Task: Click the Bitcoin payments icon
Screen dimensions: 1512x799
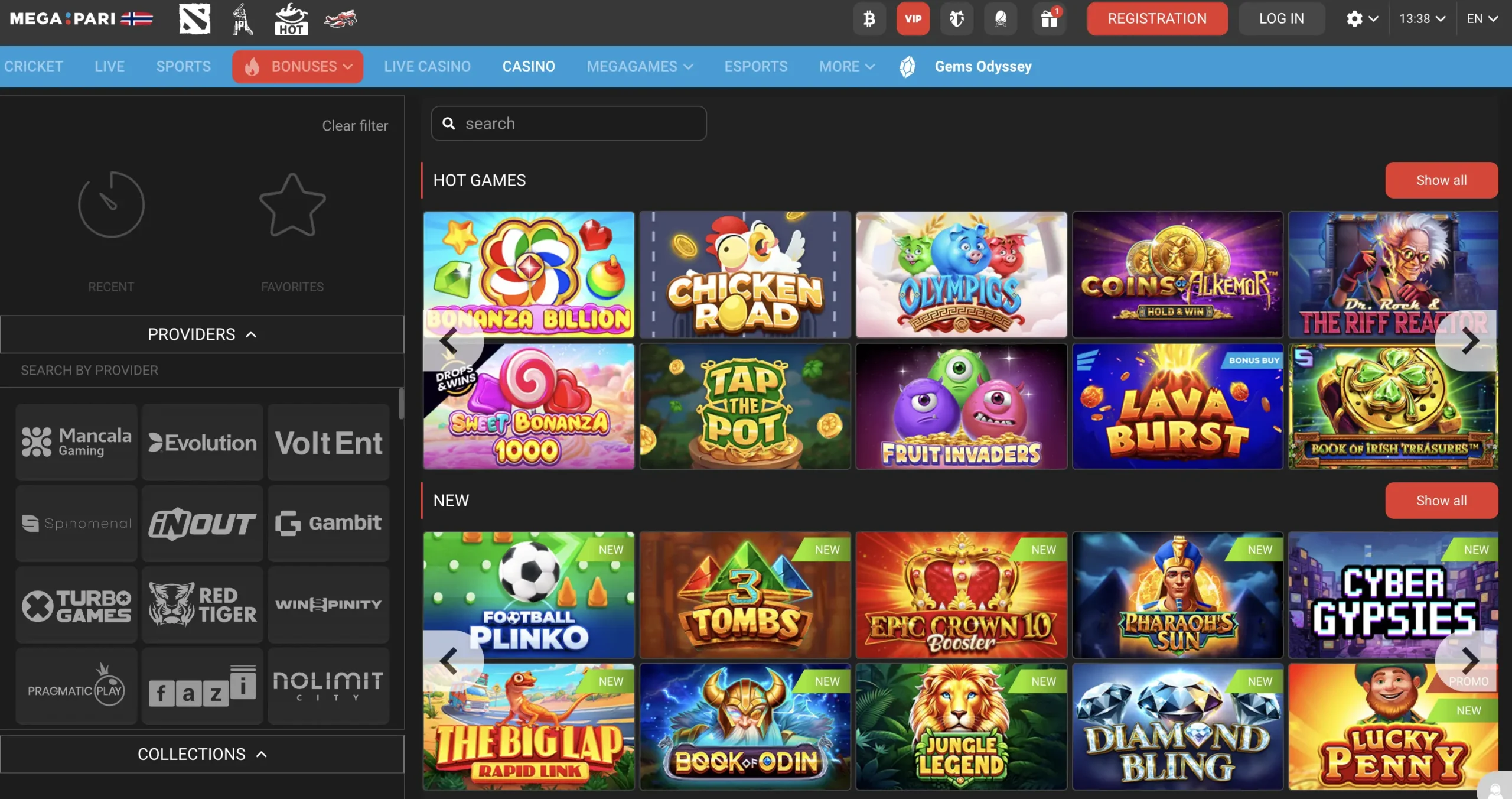Action: (x=869, y=19)
